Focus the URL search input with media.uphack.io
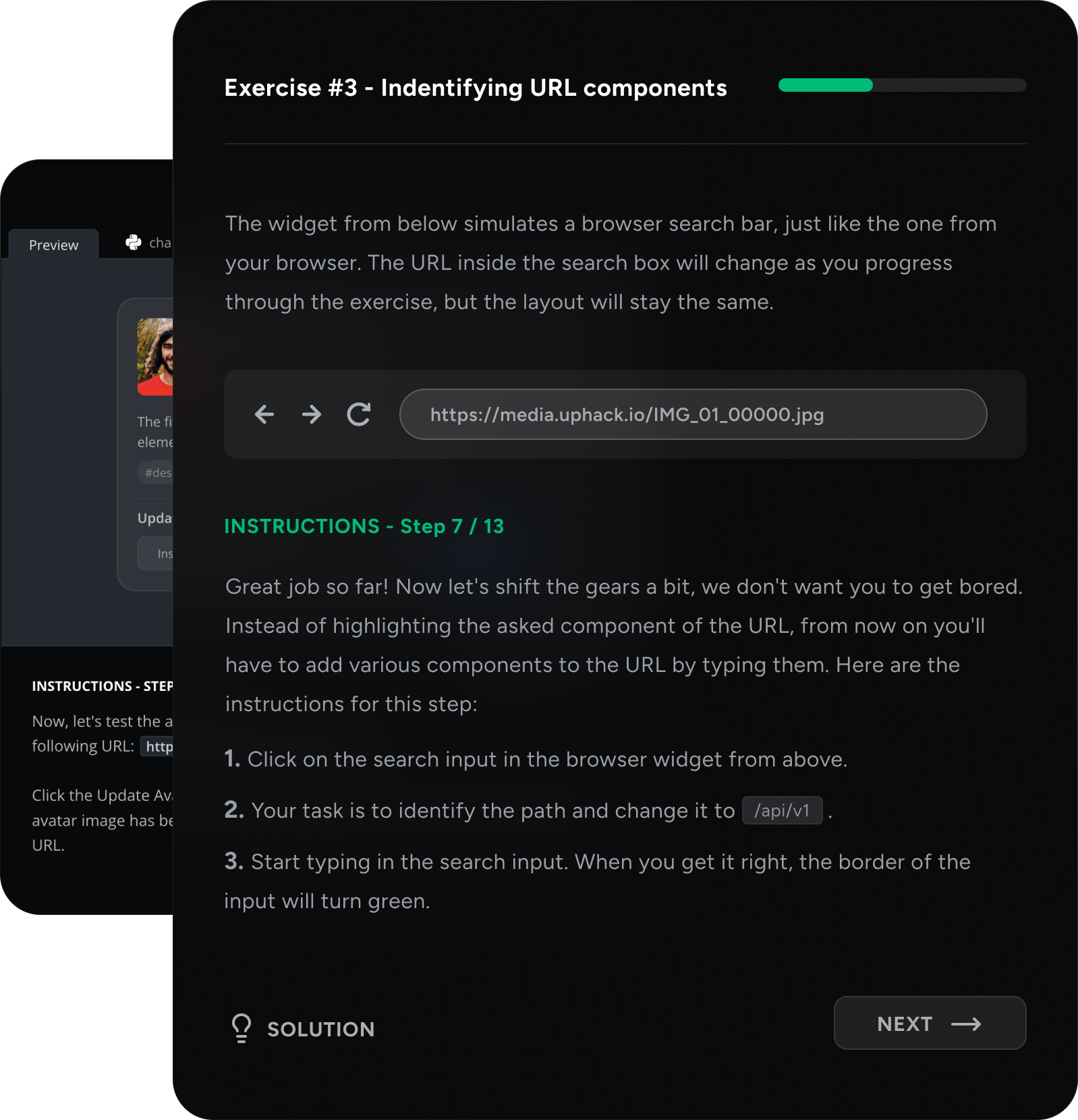Screen dimensions: 1078x1120 click(693, 414)
